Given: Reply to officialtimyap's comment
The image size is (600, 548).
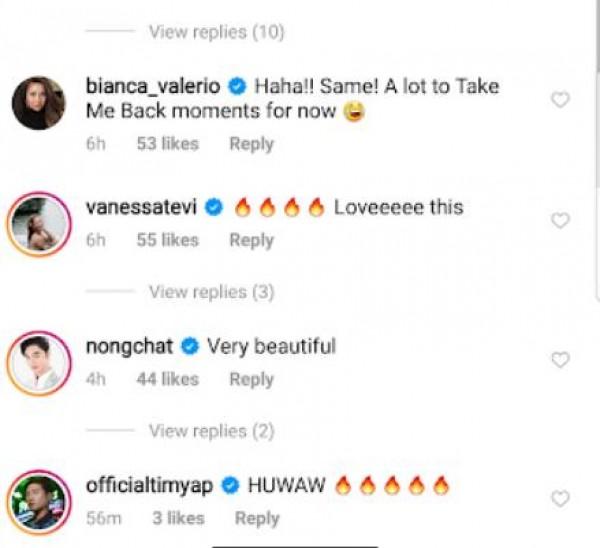Looking at the screenshot, I should tap(257, 518).
